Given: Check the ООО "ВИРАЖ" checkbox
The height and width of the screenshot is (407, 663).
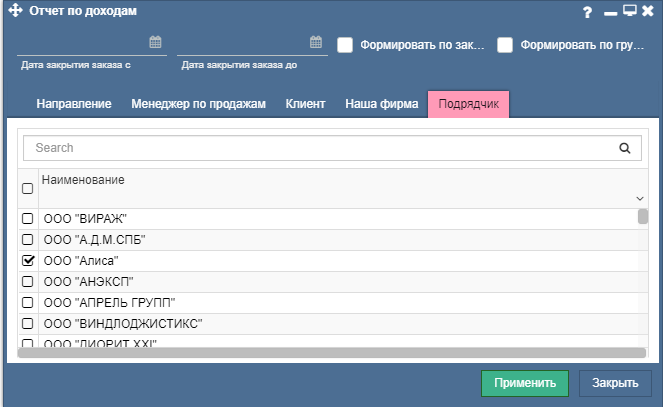Looking at the screenshot, I should coord(28,218).
